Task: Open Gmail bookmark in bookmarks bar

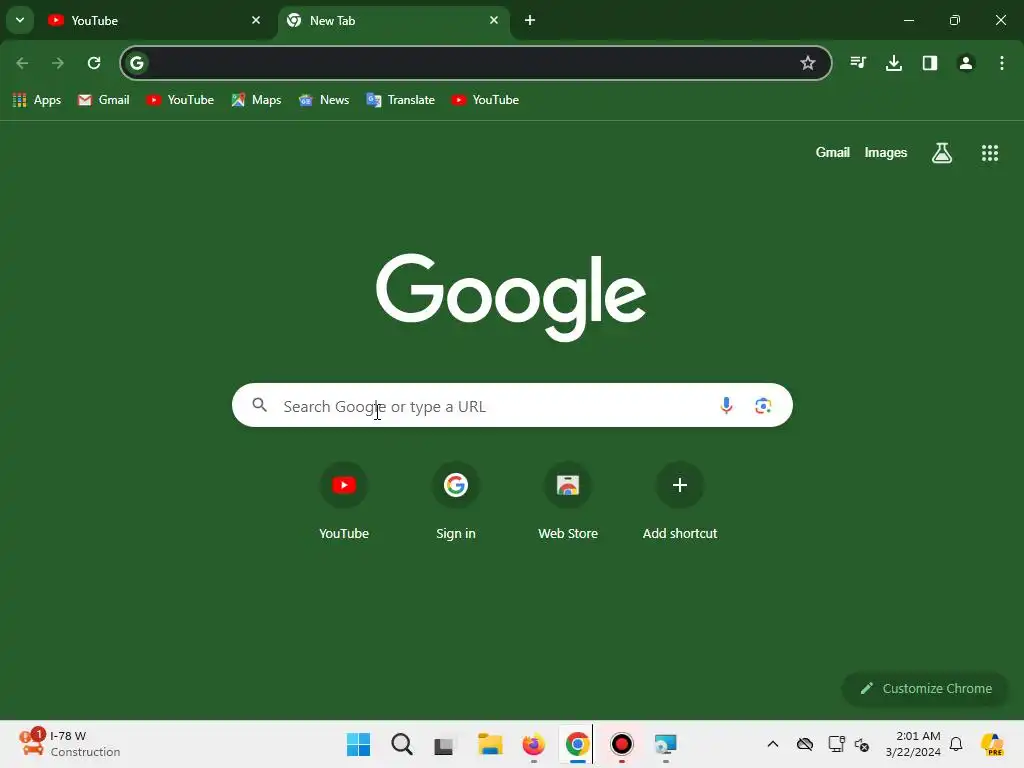Action: 103,100
